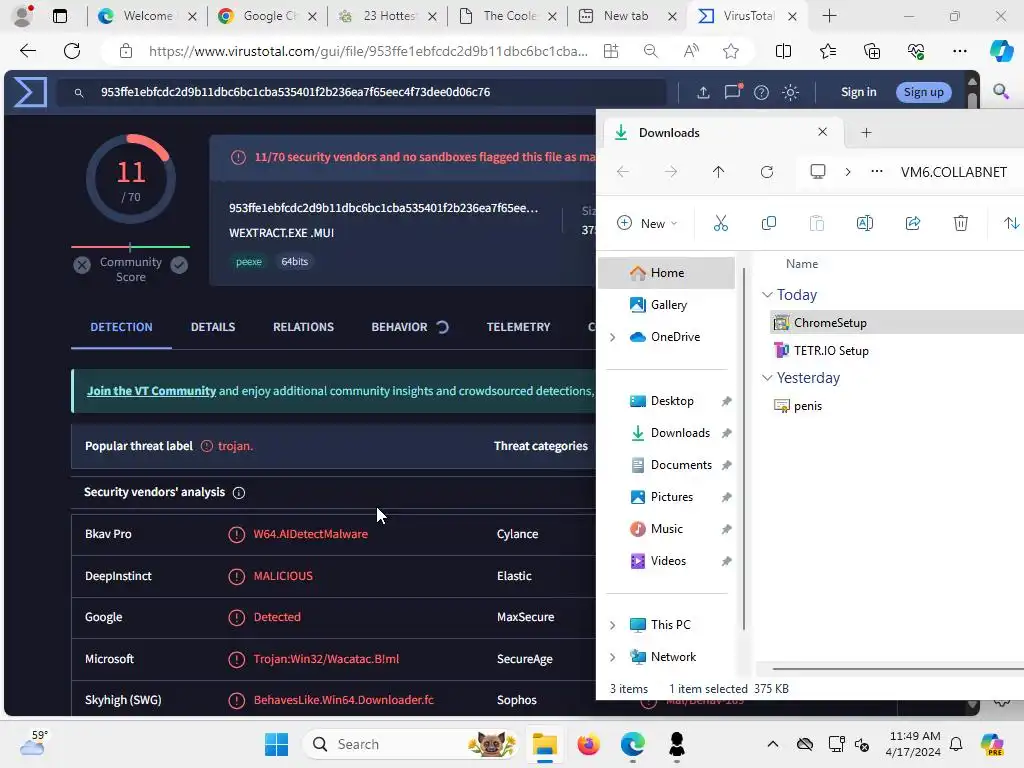1024x768 pixels.
Task: Open Edge Settings and more ellipsis menu
Action: 959,51
